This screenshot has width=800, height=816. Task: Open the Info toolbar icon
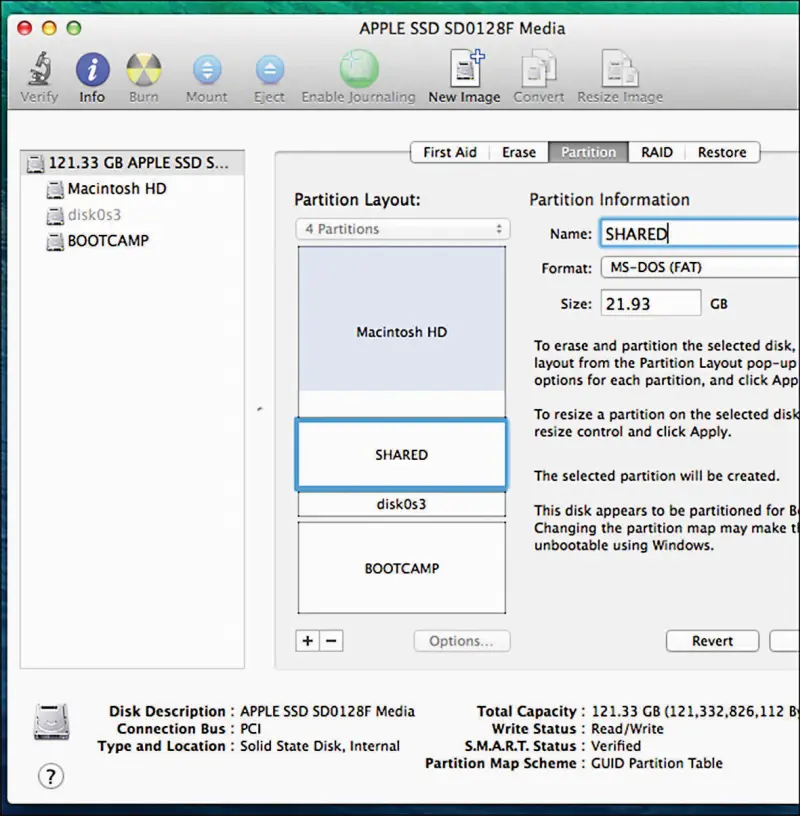pos(92,71)
